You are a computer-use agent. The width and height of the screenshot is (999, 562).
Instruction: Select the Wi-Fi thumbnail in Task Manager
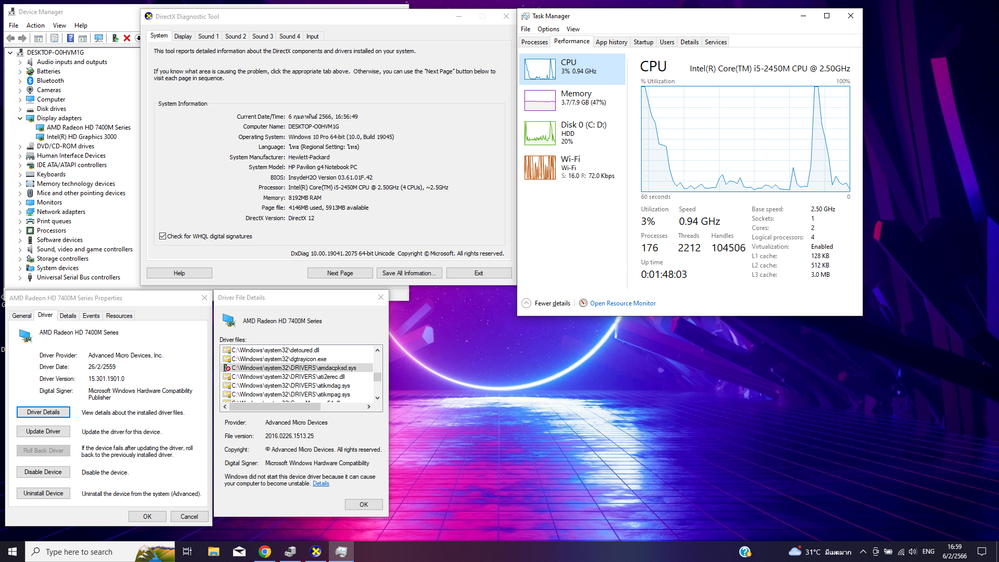(540, 168)
